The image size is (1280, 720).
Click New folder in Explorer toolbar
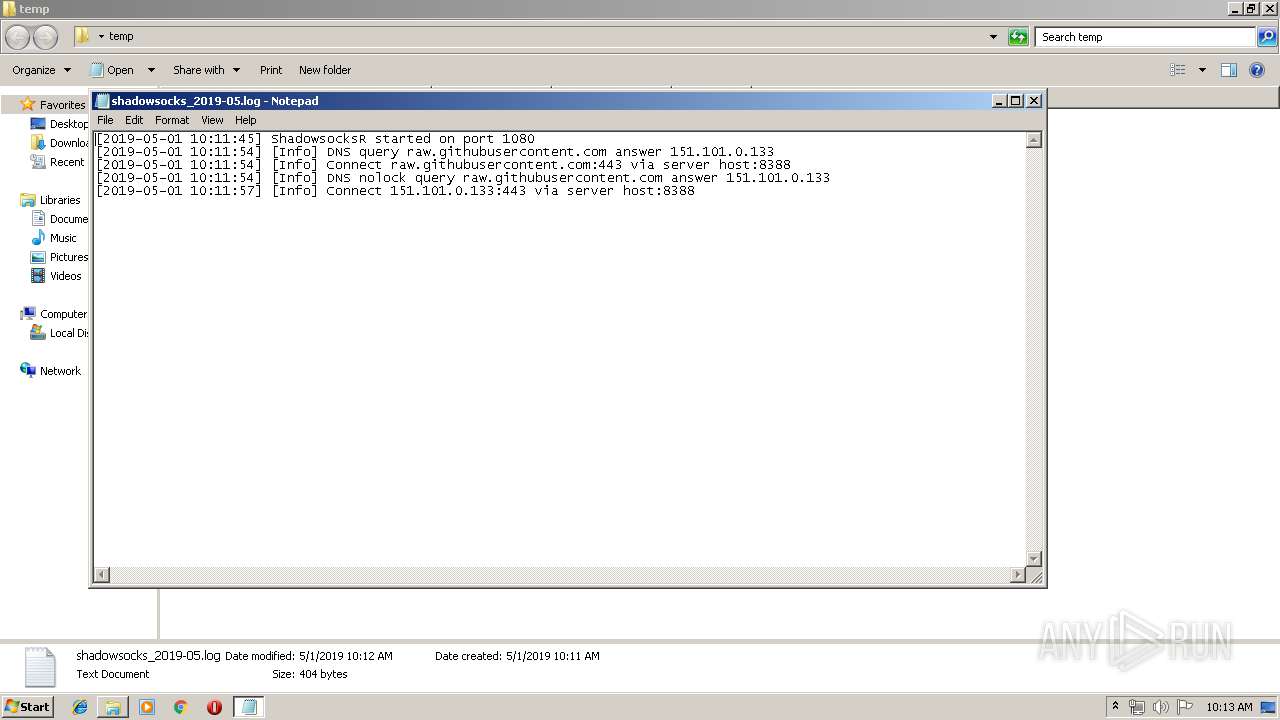coord(325,70)
